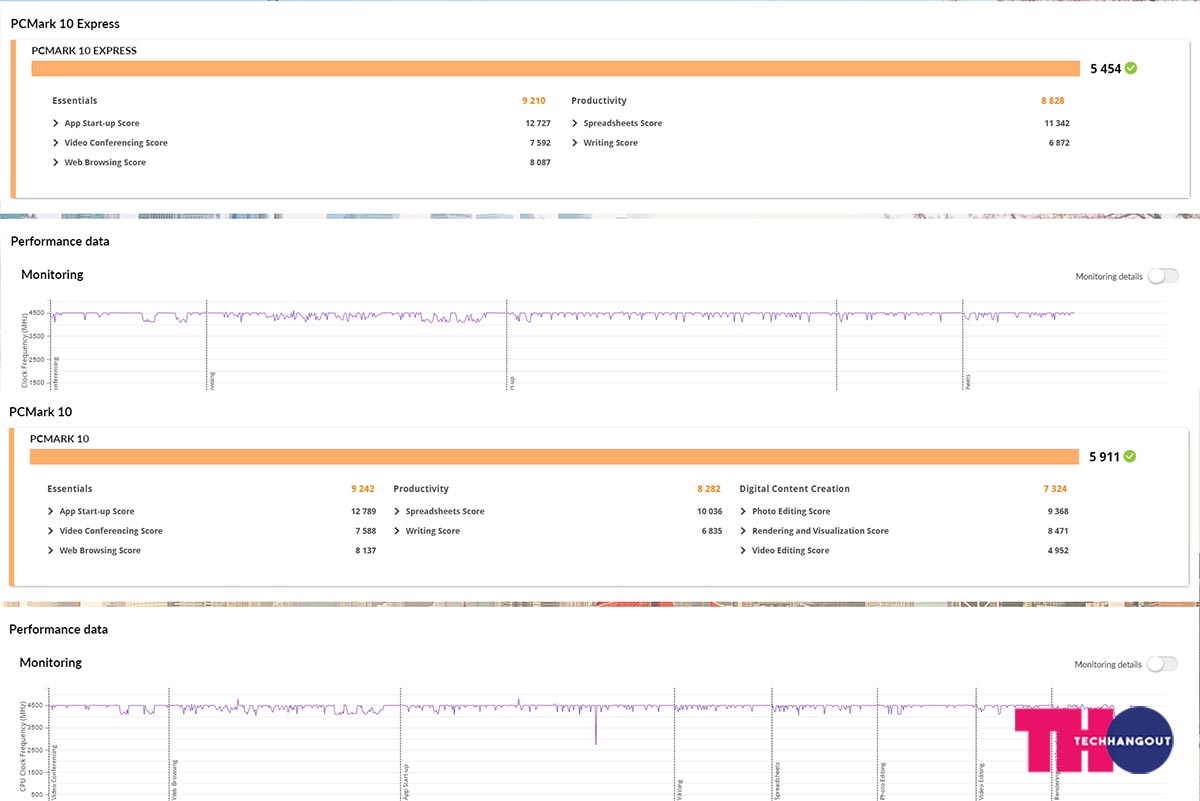Image resolution: width=1200 pixels, height=801 pixels.
Task: Click the Web Browsing value 8 087
Action: click(540, 162)
